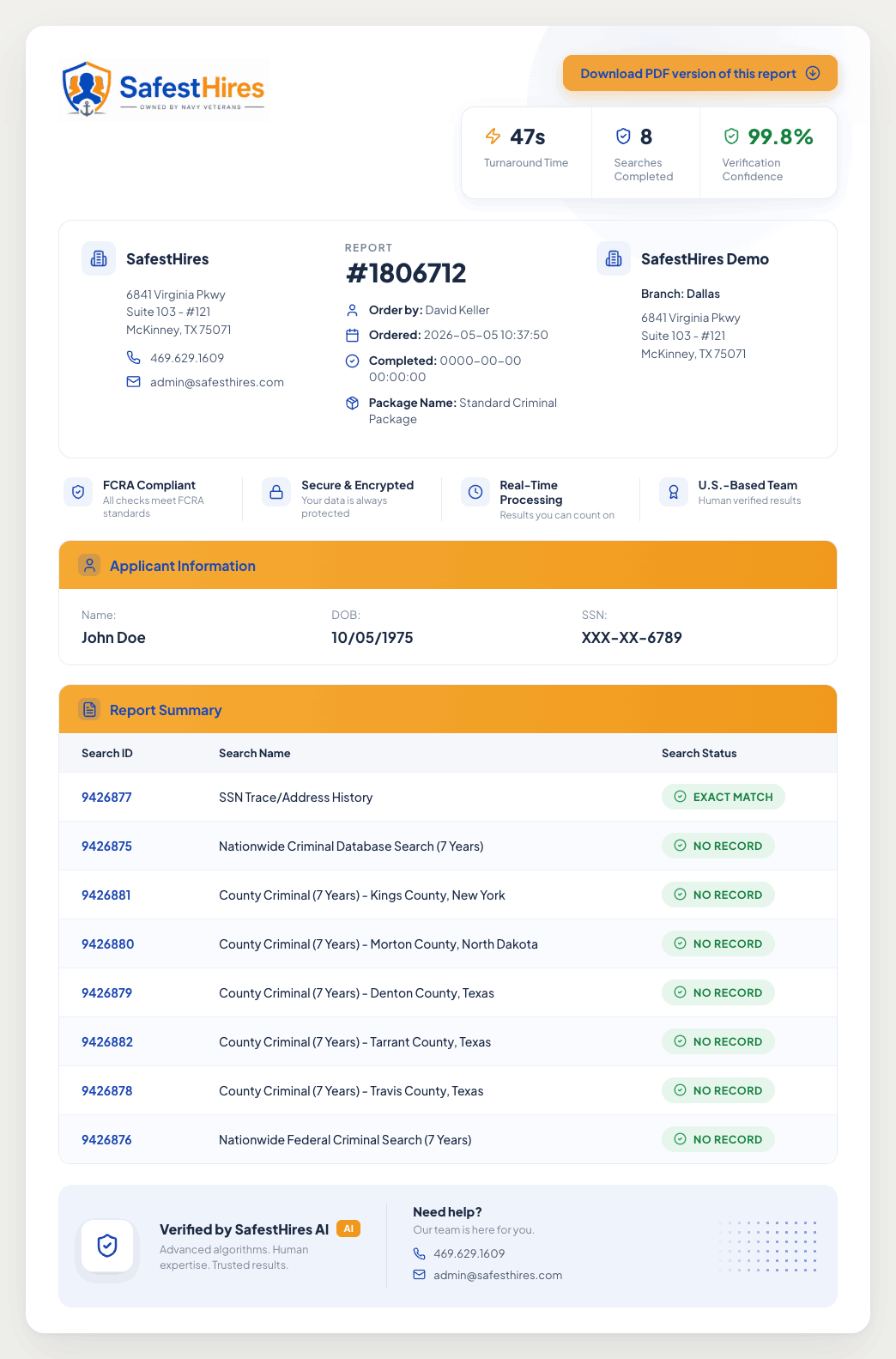Screen dimensions: 896x1359
Task: Click applicant name John Doe
Action: tap(113, 638)
